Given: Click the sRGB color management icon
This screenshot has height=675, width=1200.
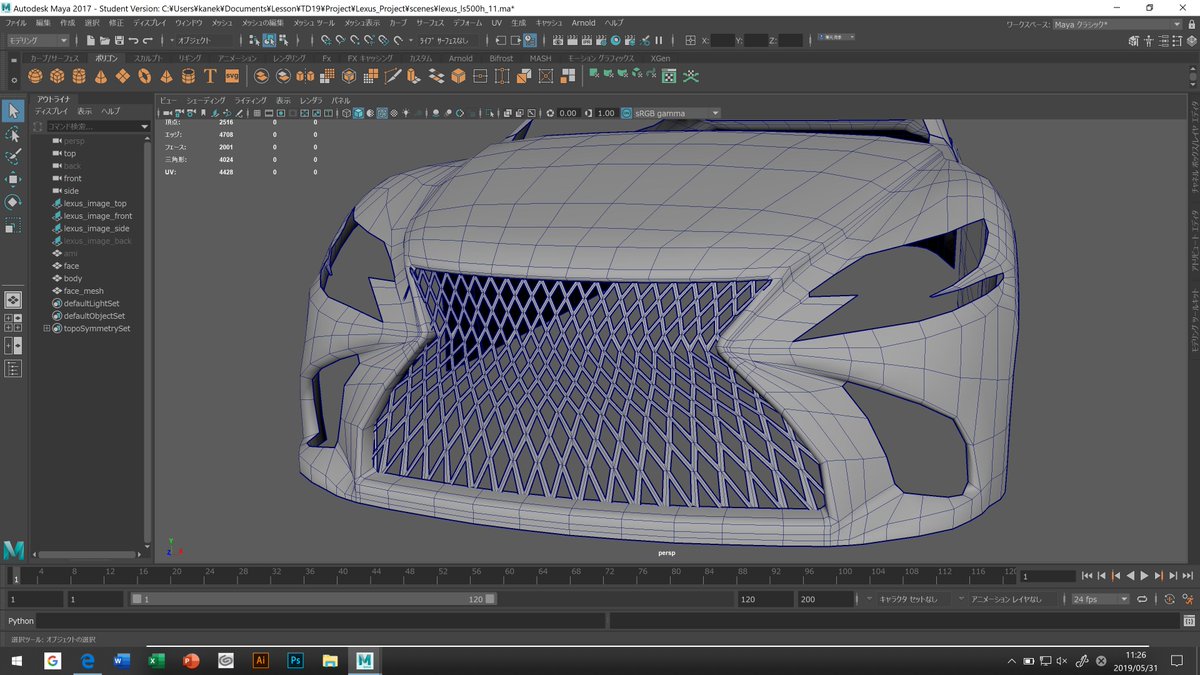Looking at the screenshot, I should point(627,113).
